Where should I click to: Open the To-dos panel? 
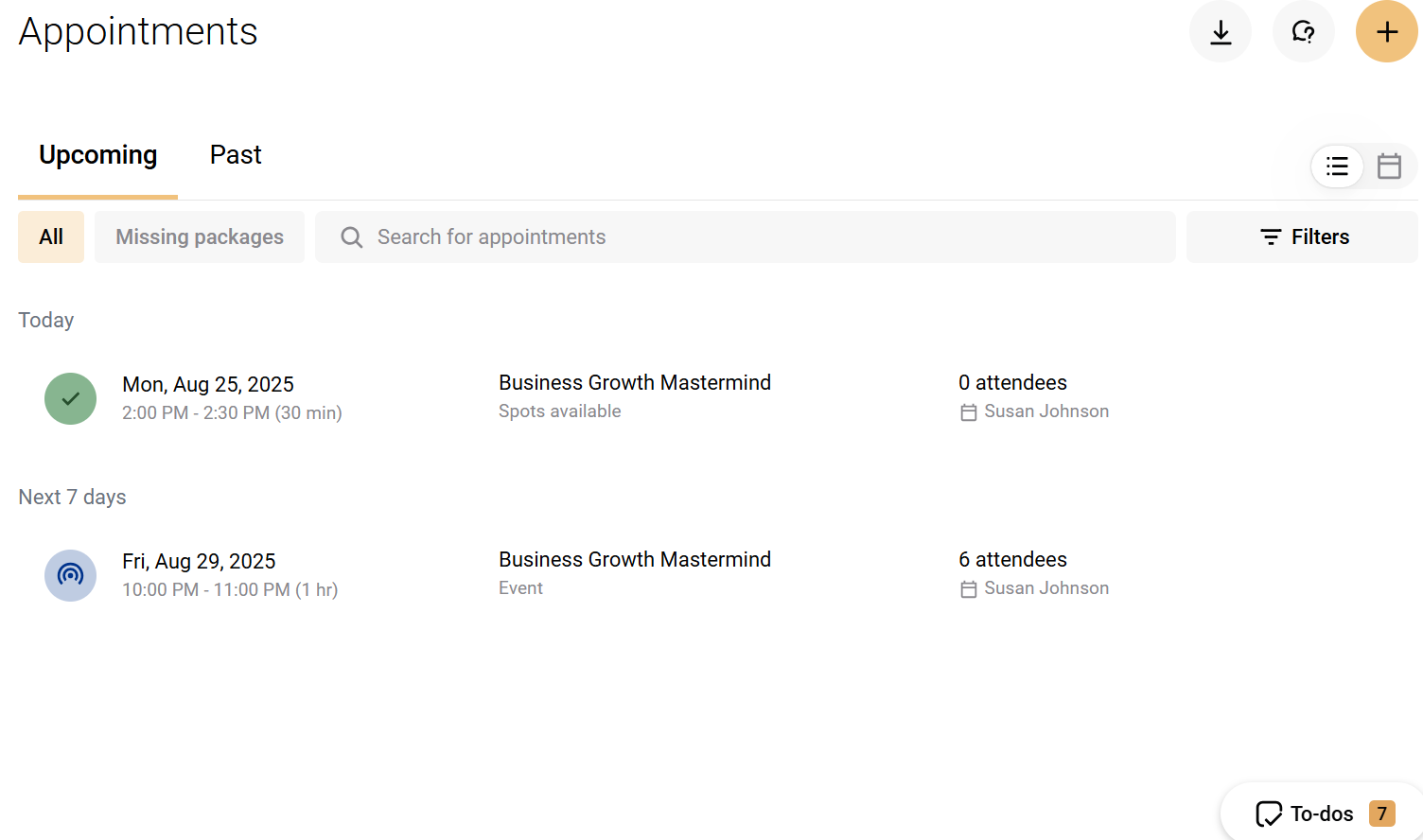[1322, 813]
